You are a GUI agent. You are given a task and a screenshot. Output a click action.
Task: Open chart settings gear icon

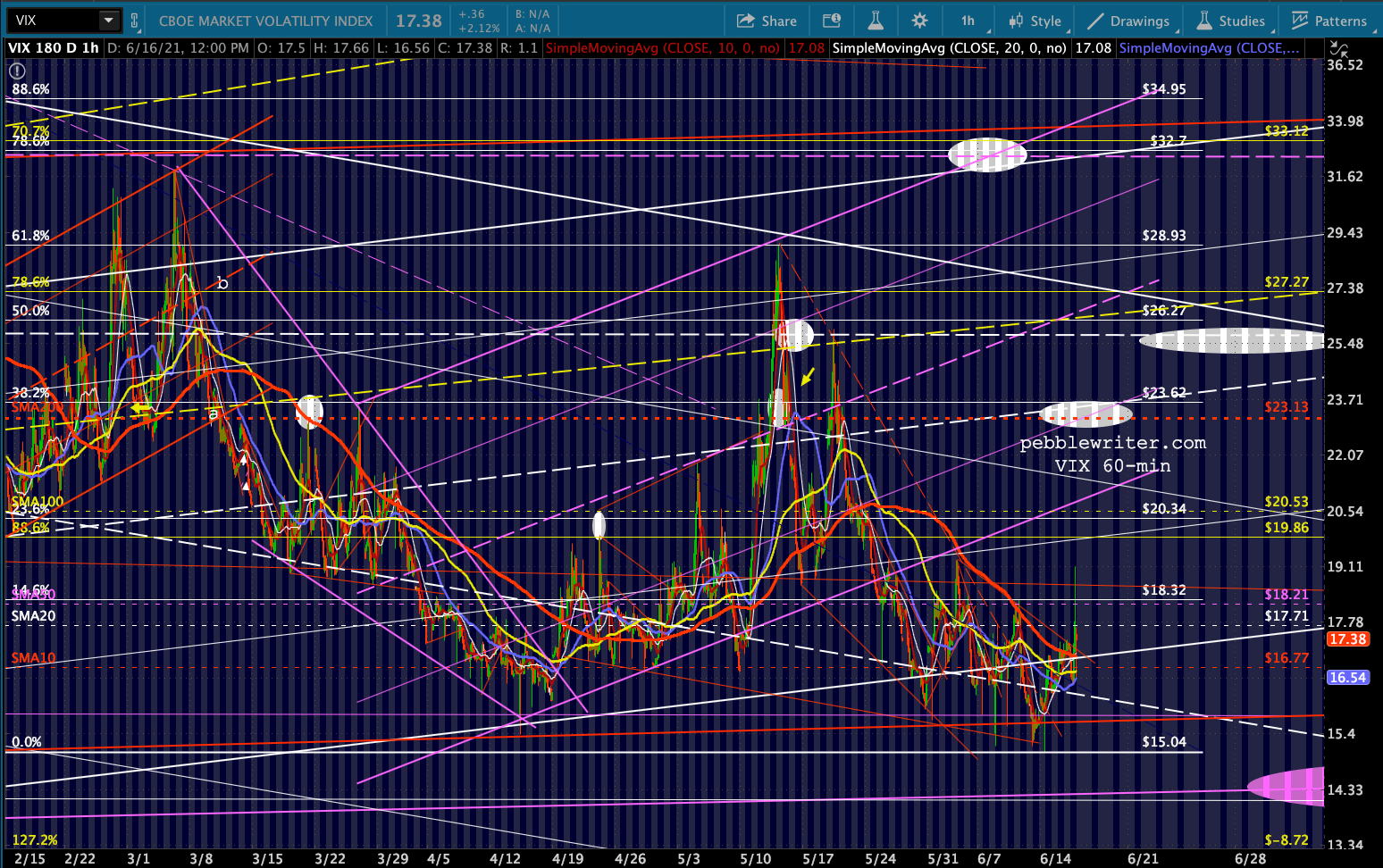[x=919, y=21]
